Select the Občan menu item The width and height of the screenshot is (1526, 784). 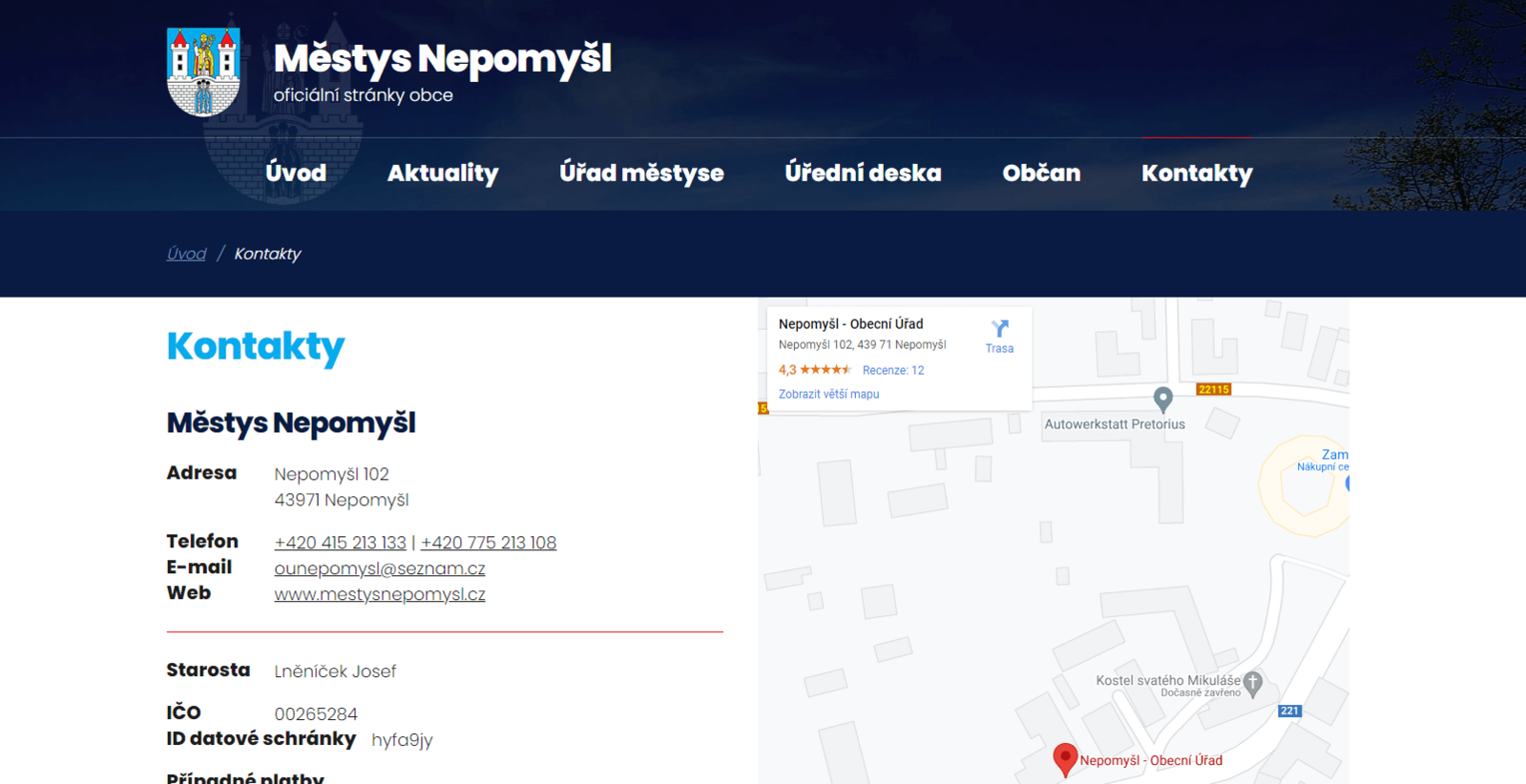tap(1041, 174)
